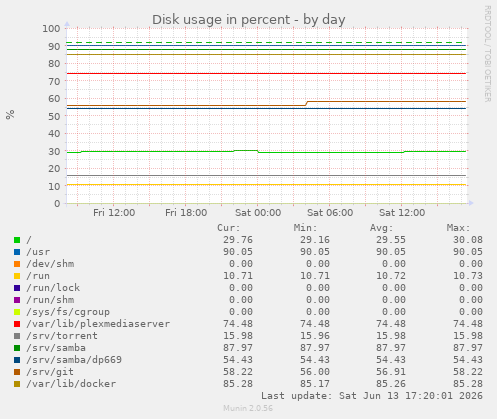Click the purple swatch for /run/shm

pos(17,300)
